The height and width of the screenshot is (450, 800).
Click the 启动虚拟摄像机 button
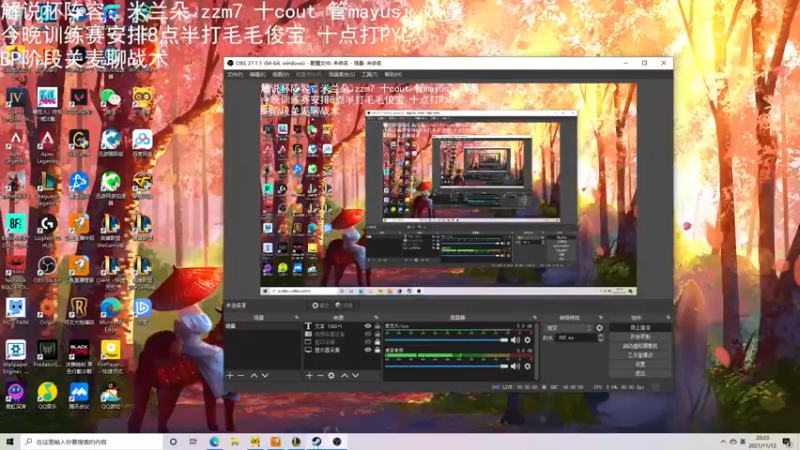(x=640, y=346)
